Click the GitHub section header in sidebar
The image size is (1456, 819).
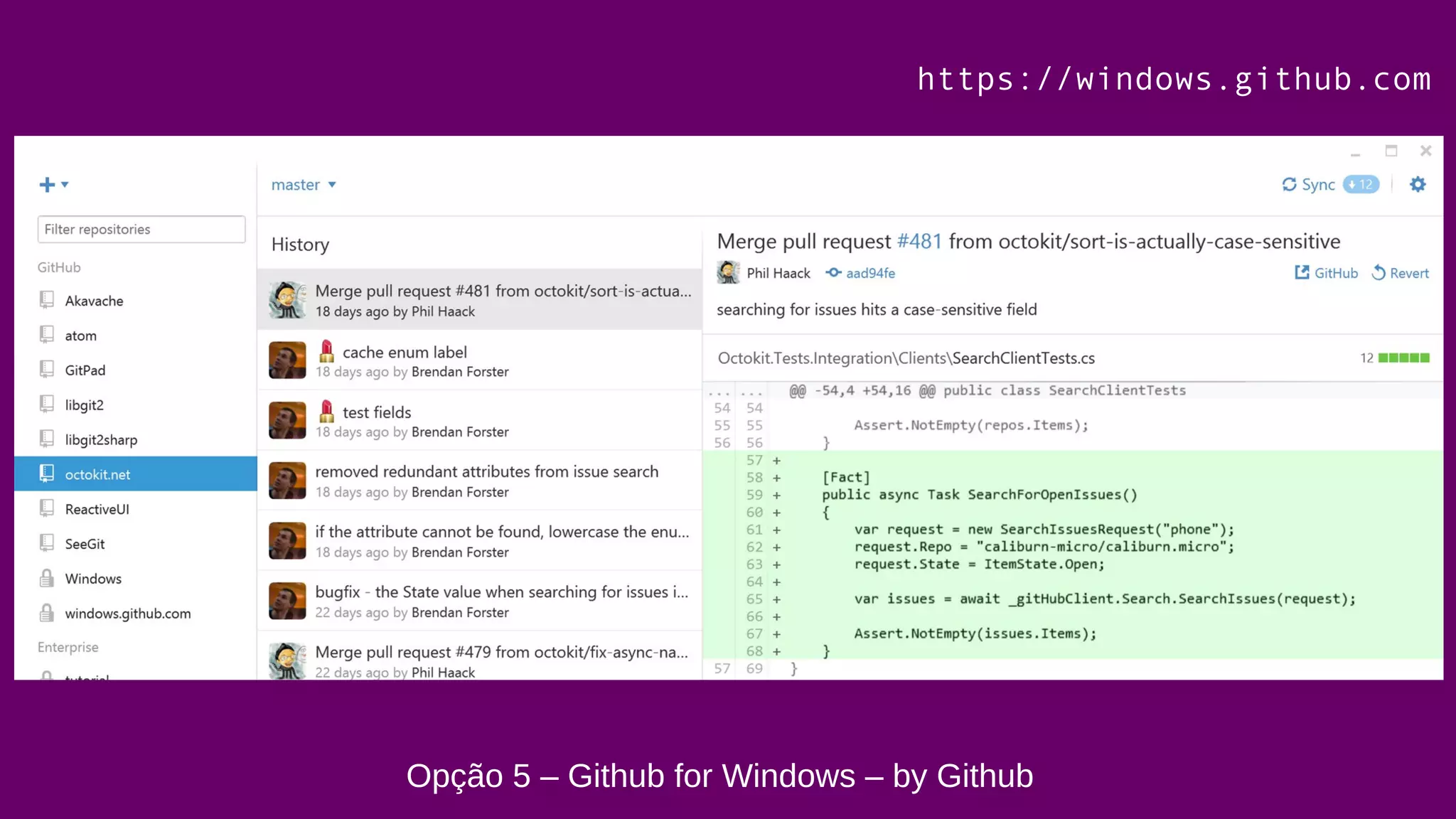click(59, 267)
